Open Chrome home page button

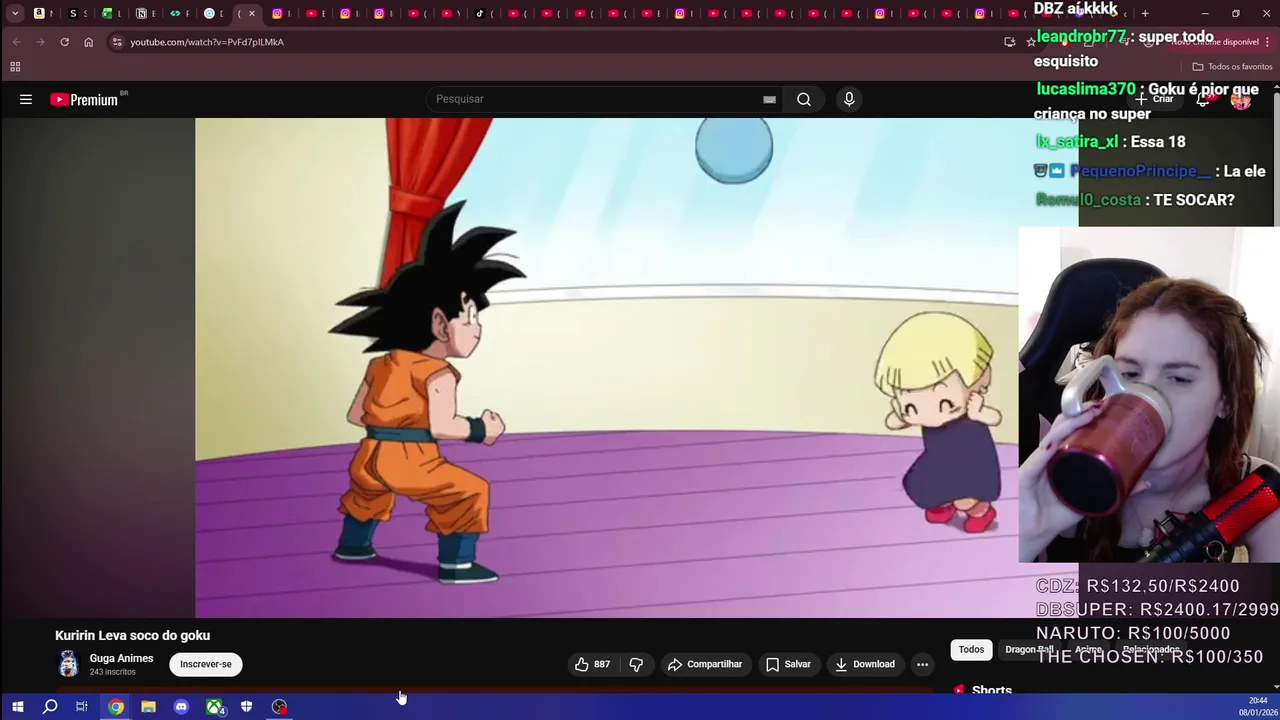(88, 42)
